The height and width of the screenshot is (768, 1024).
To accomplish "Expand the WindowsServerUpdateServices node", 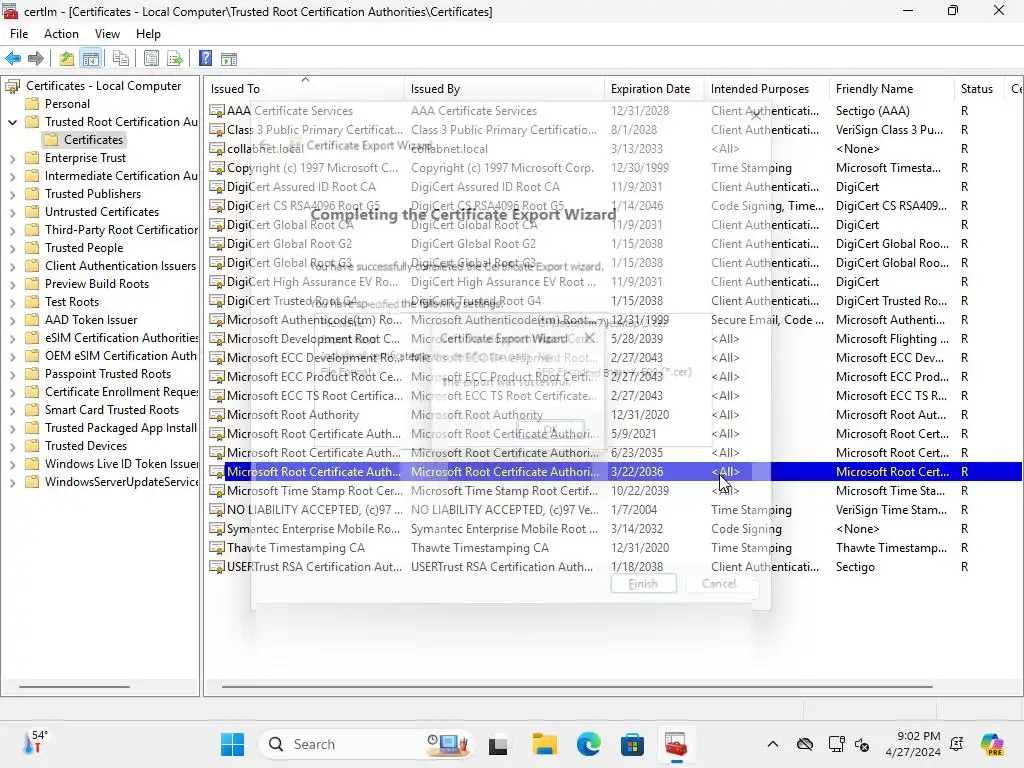I will 12,483.
